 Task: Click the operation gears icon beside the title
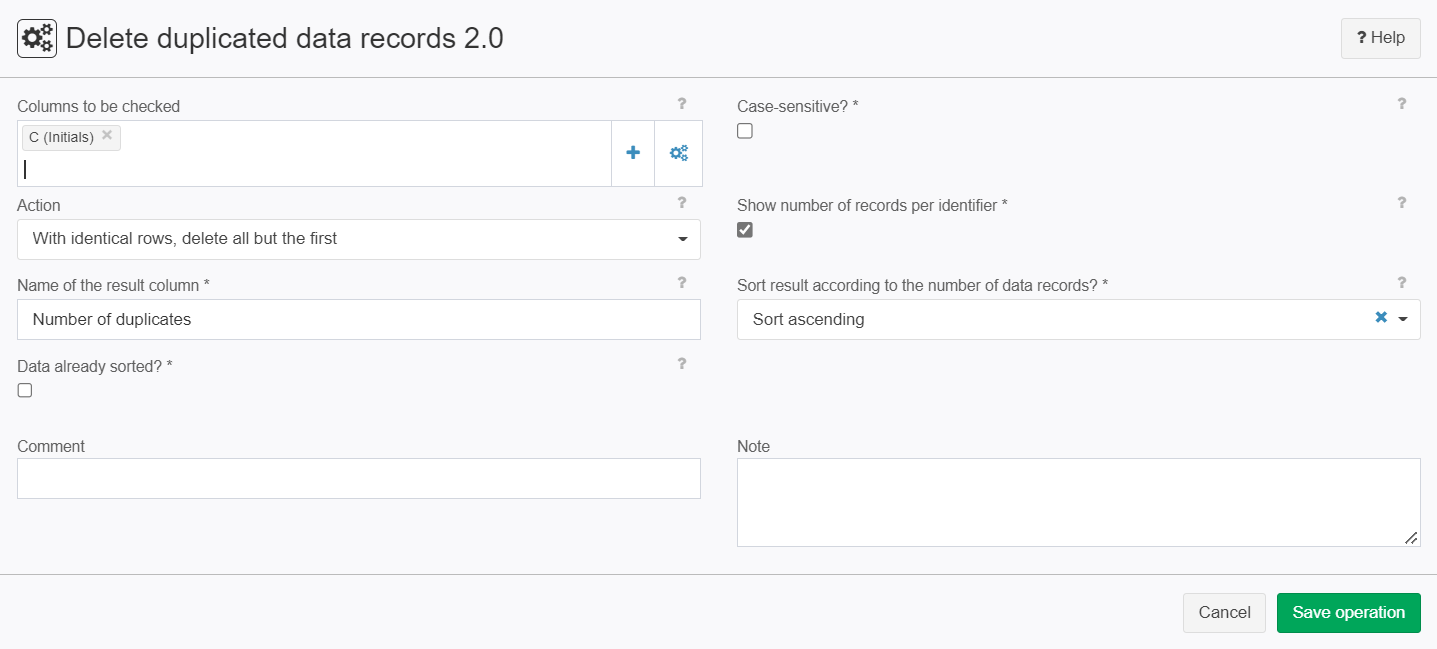pos(37,39)
